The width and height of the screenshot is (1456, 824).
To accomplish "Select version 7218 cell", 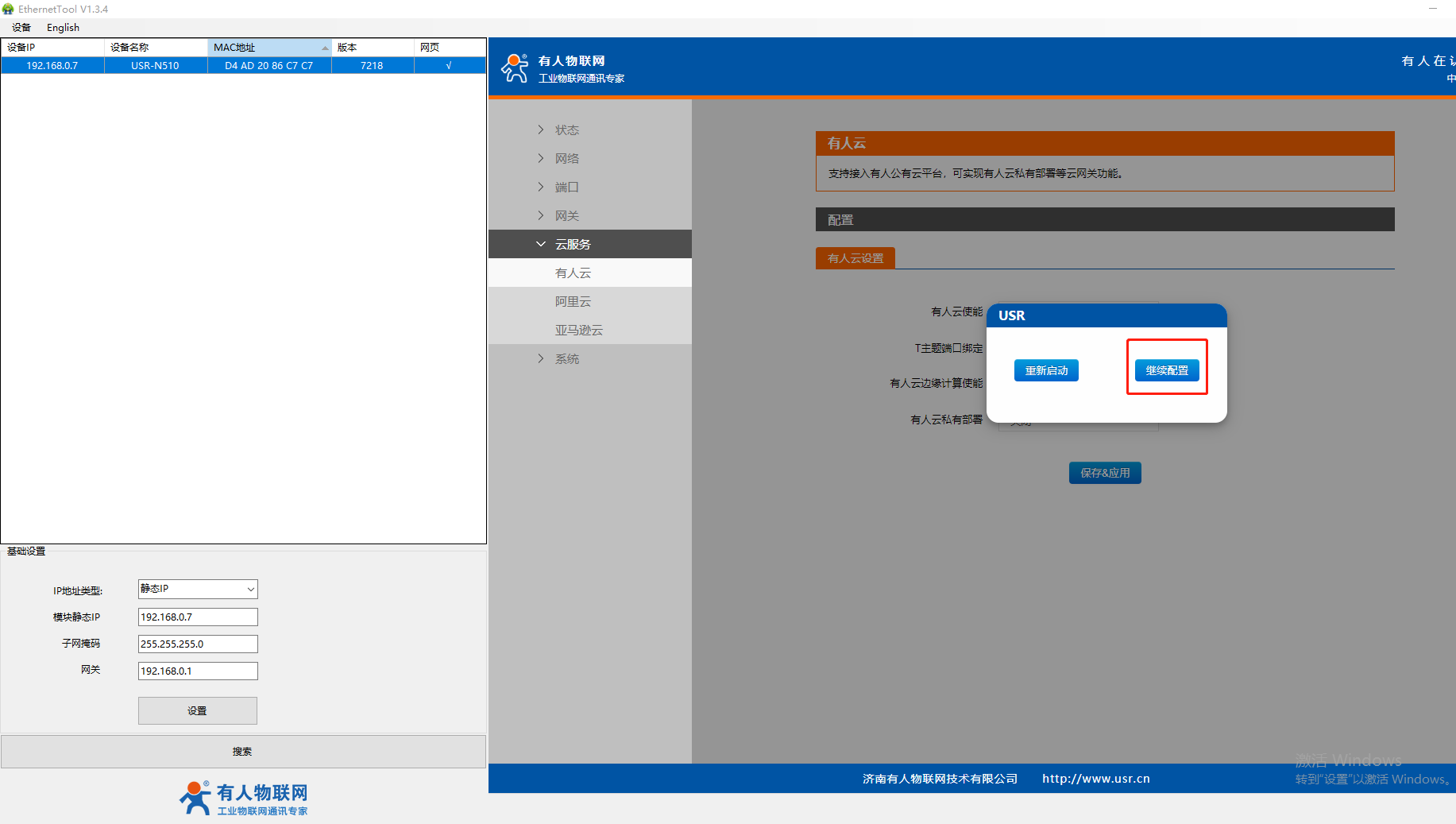I will [373, 66].
